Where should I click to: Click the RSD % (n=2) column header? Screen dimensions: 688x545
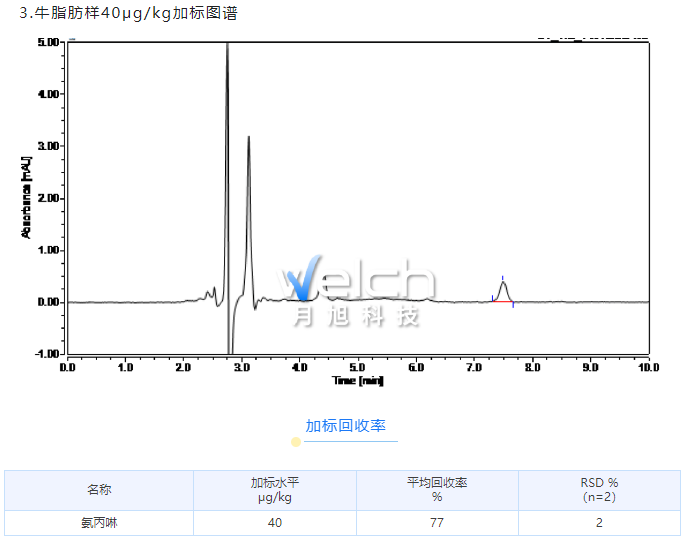(x=599, y=490)
